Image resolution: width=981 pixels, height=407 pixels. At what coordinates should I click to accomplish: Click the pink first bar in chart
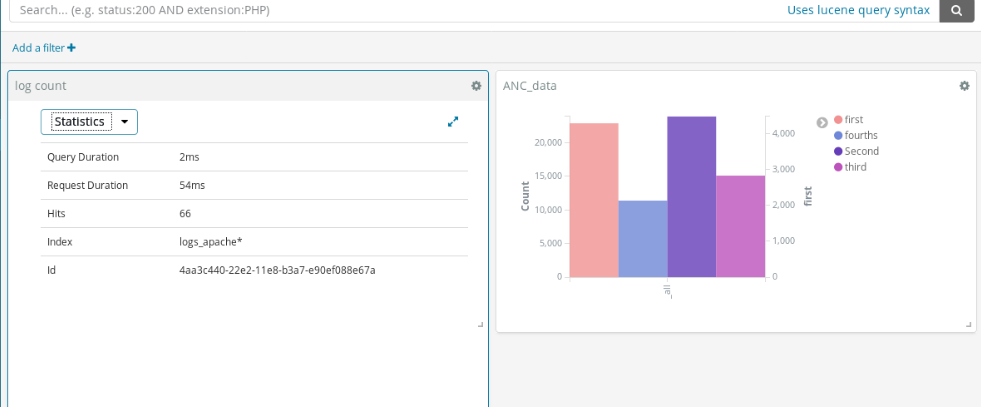(x=594, y=200)
